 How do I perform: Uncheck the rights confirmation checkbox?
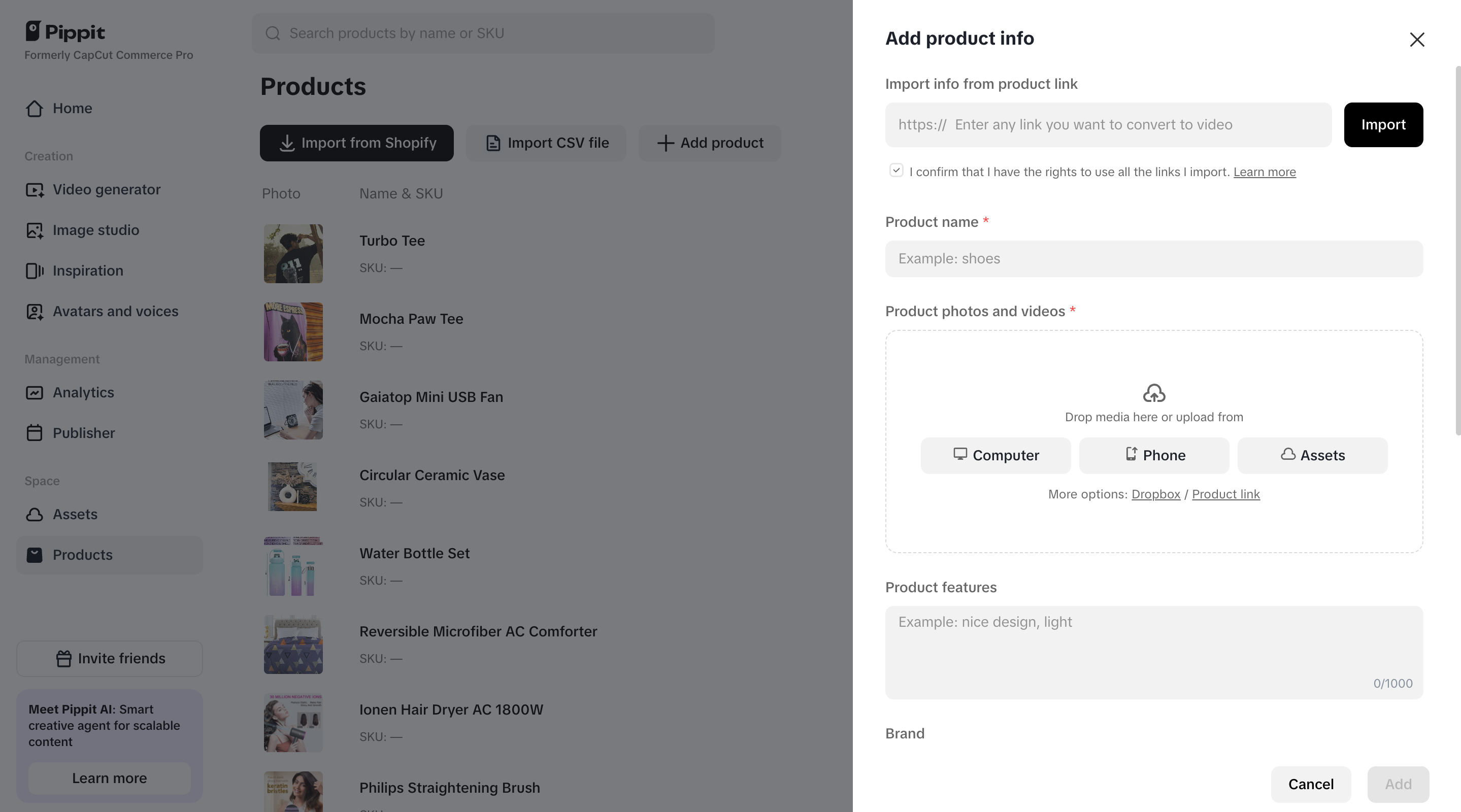tap(896, 170)
